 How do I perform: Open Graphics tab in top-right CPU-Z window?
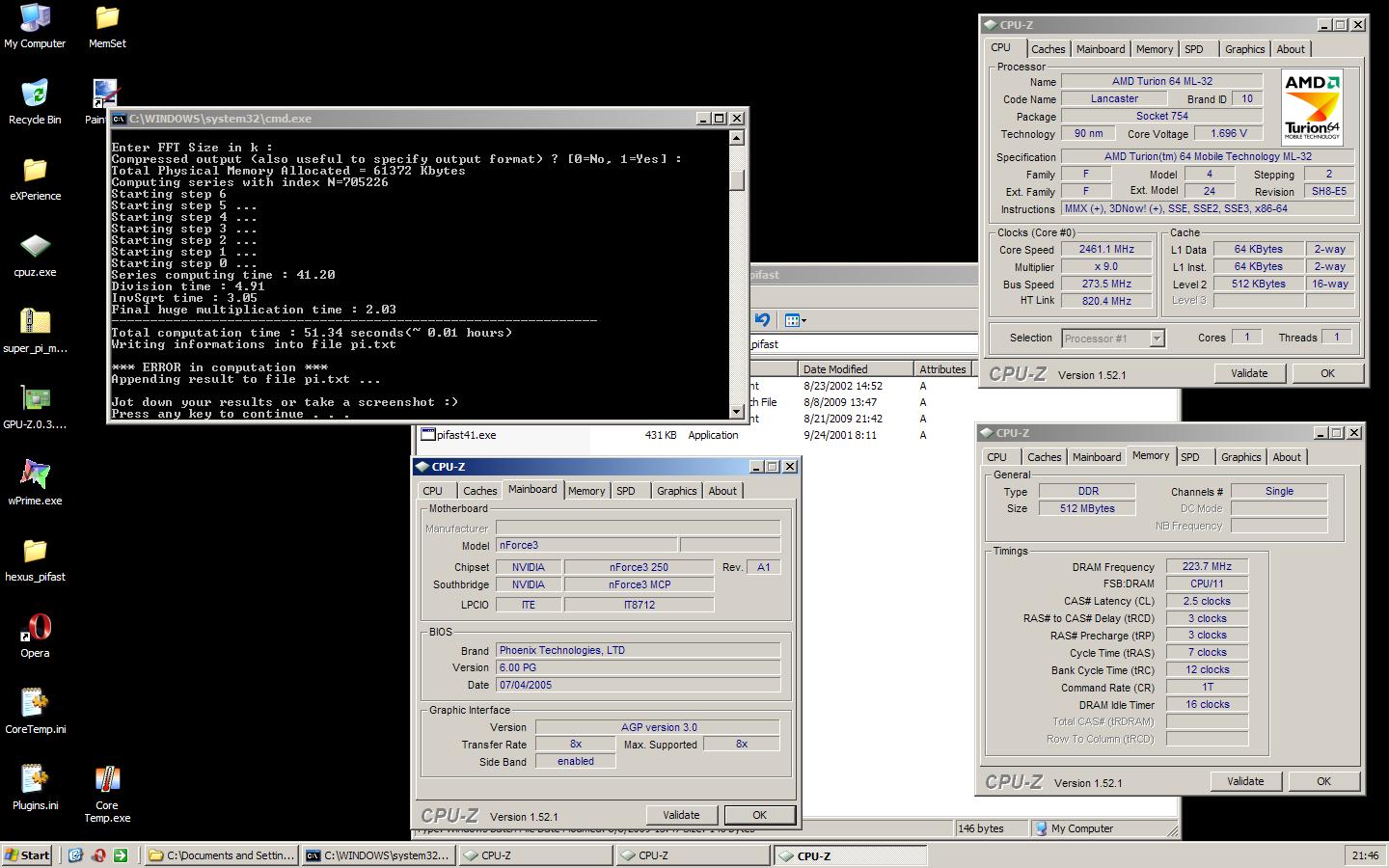click(1244, 49)
